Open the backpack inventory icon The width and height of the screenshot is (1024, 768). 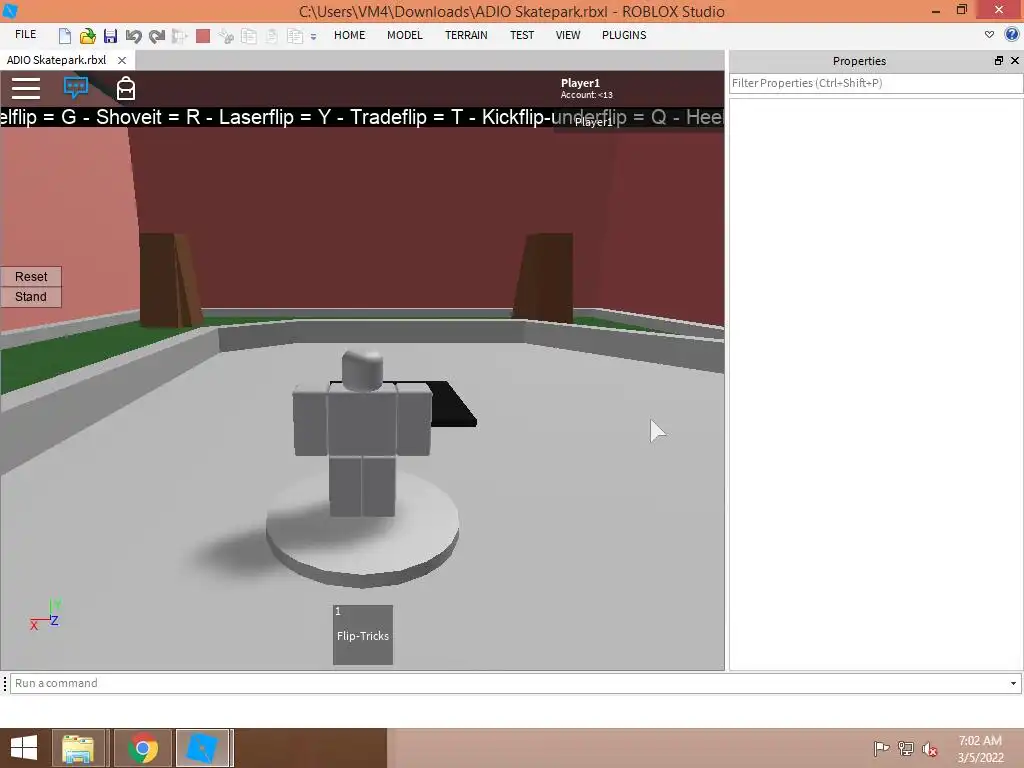[x=126, y=88]
